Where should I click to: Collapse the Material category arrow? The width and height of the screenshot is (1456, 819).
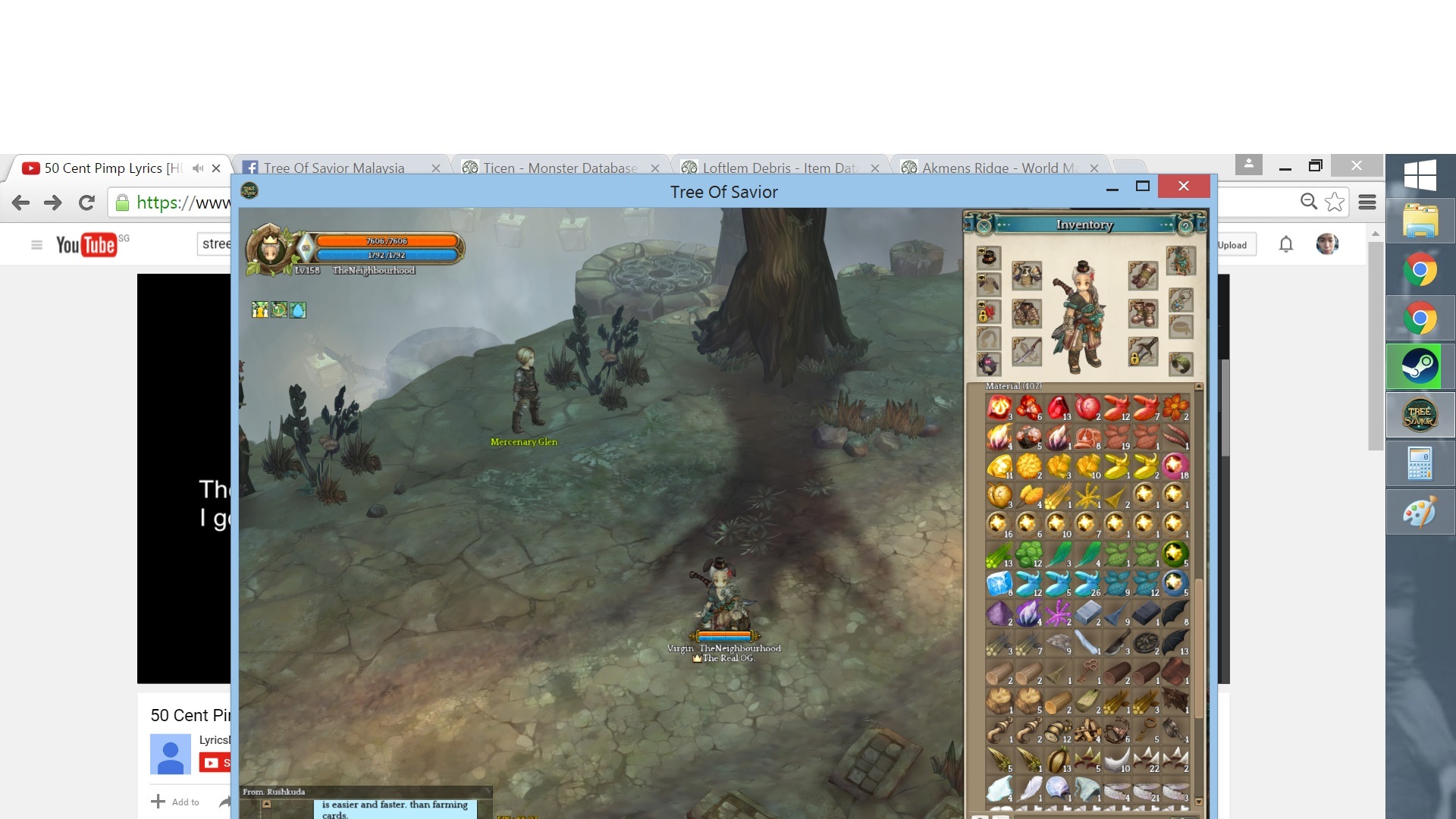(1199, 387)
